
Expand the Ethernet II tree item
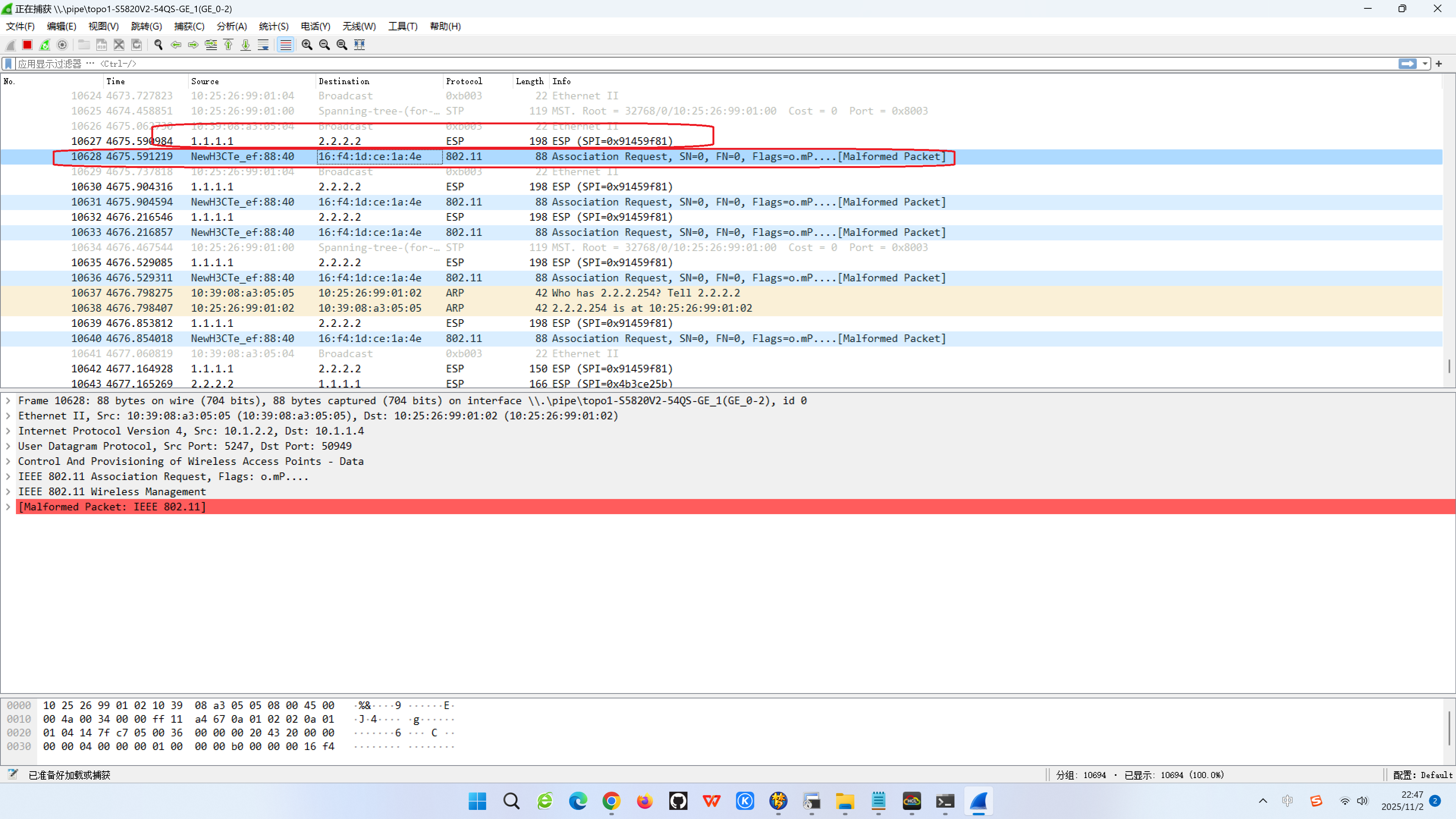(8, 416)
